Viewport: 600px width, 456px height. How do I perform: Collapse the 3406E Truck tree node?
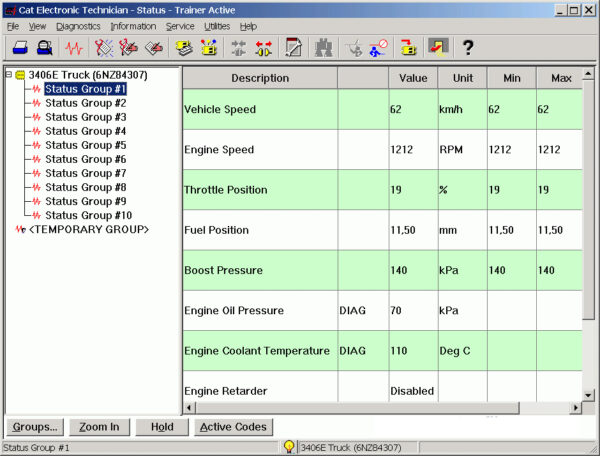(8, 74)
